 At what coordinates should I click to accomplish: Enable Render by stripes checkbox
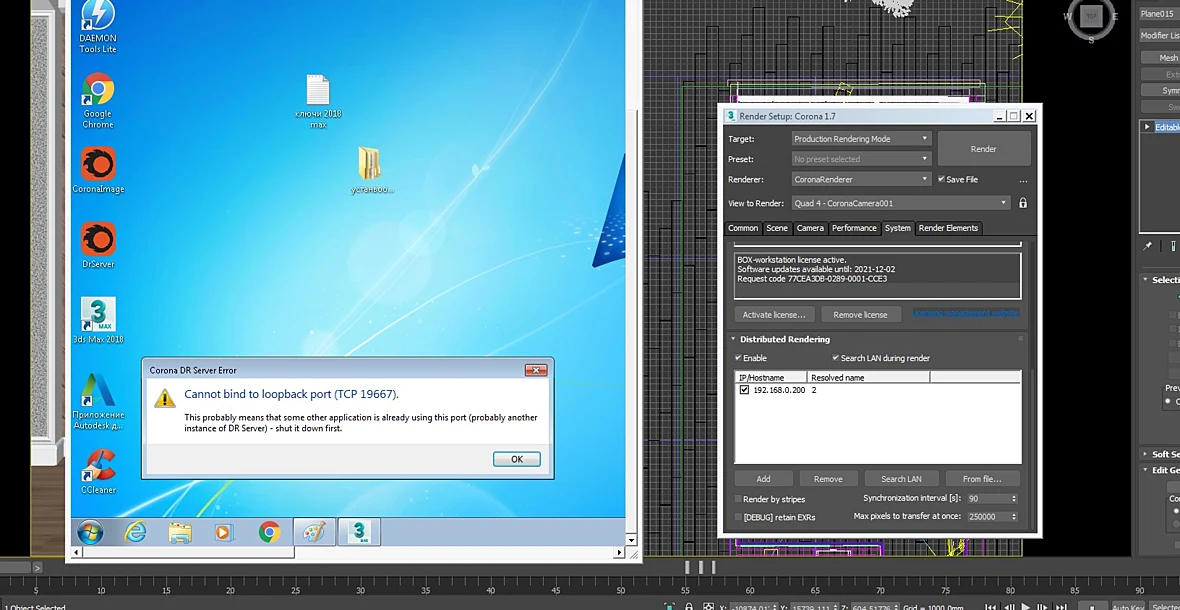click(738, 499)
